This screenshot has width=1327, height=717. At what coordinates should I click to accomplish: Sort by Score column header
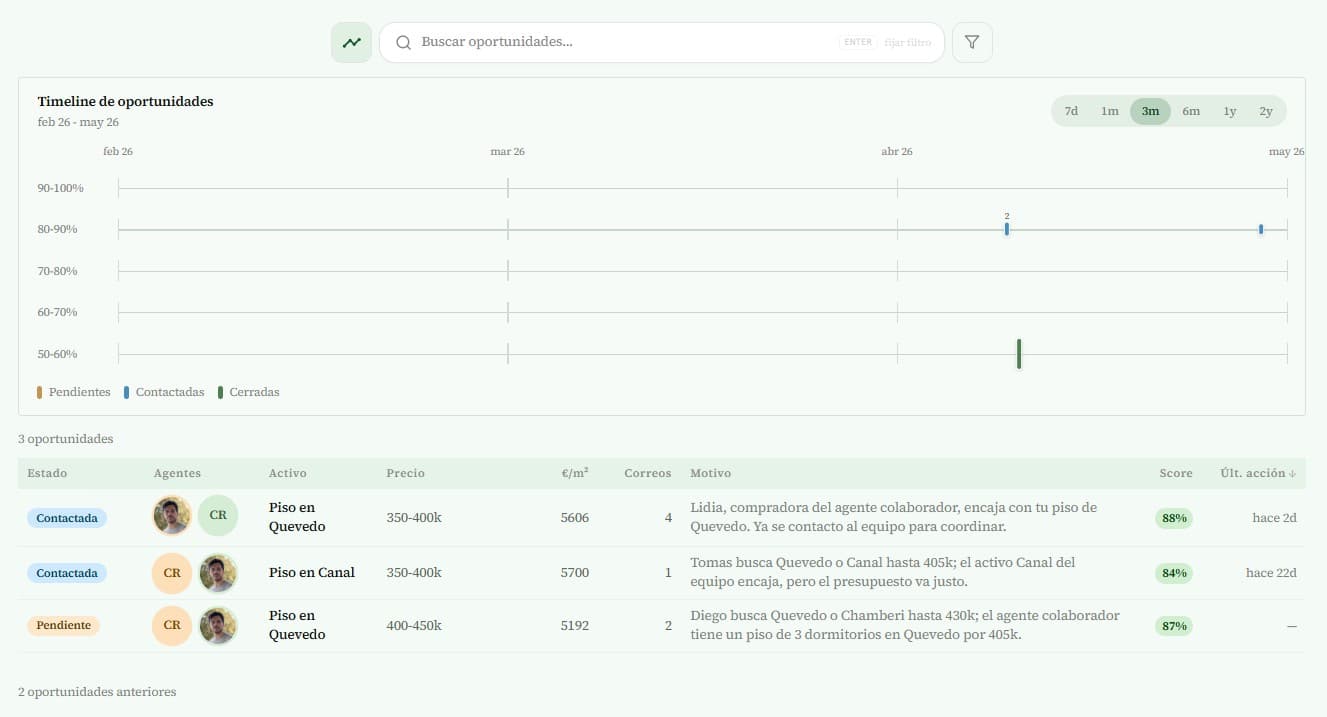pos(1176,473)
